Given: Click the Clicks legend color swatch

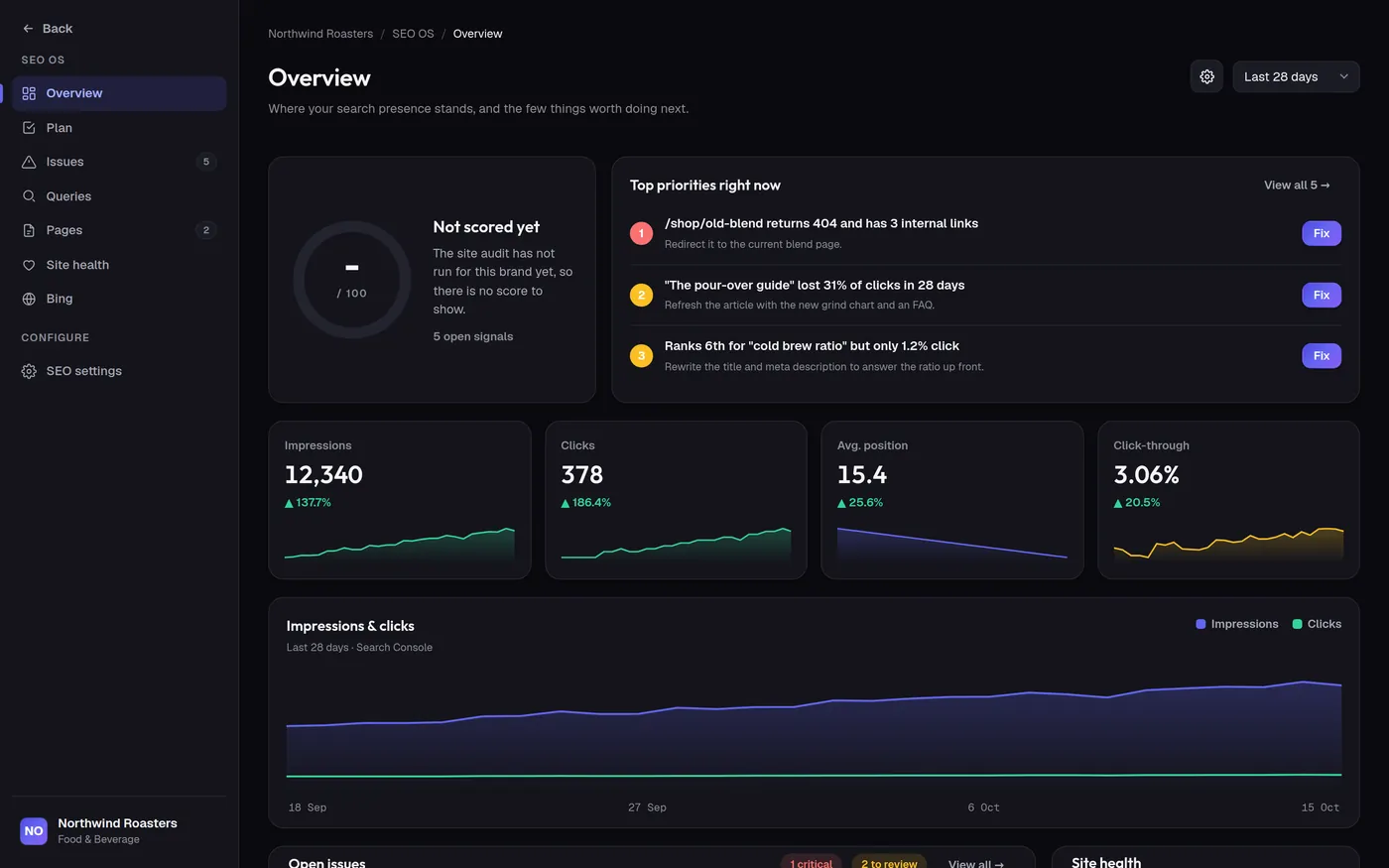Looking at the screenshot, I should pos(1297,624).
